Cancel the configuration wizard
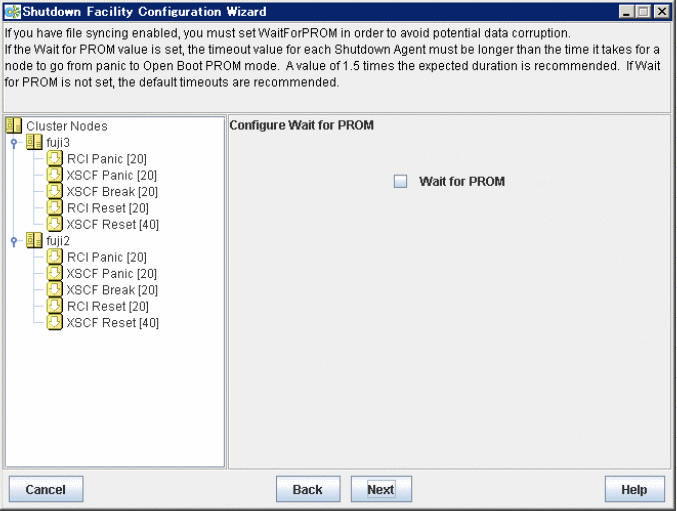This screenshot has width=677, height=511. (x=46, y=489)
